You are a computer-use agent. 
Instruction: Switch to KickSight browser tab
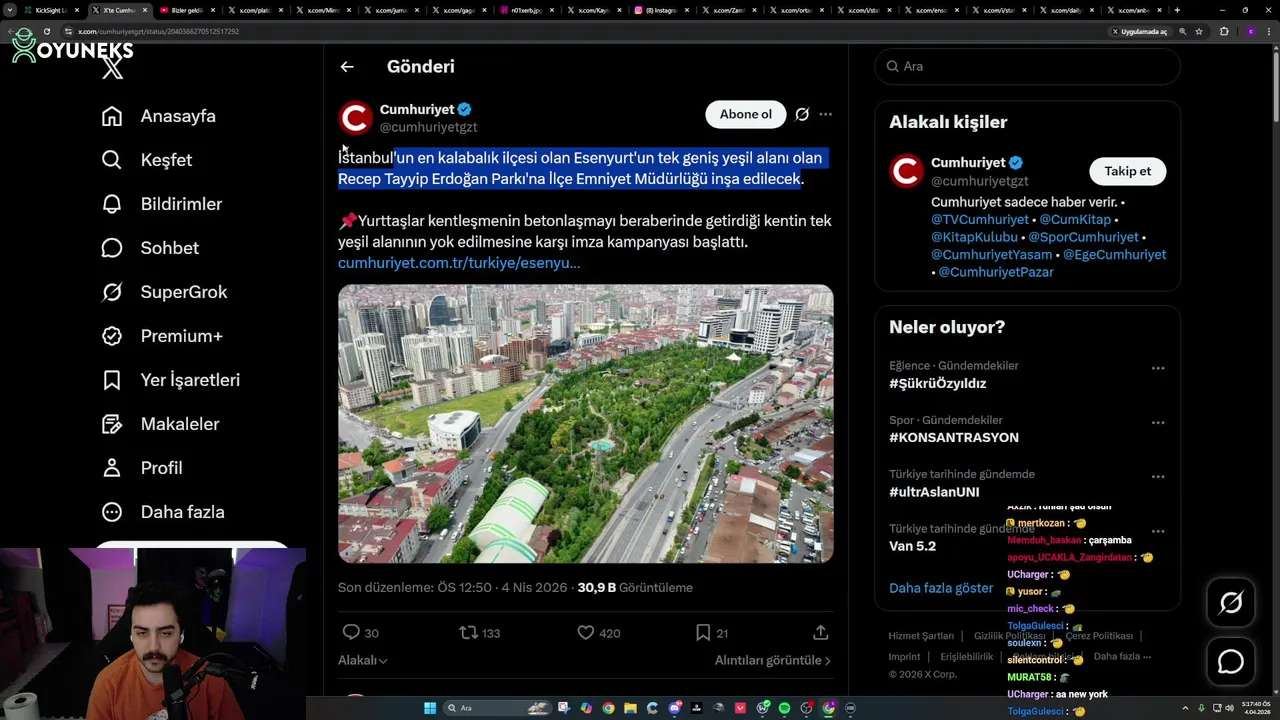point(50,10)
